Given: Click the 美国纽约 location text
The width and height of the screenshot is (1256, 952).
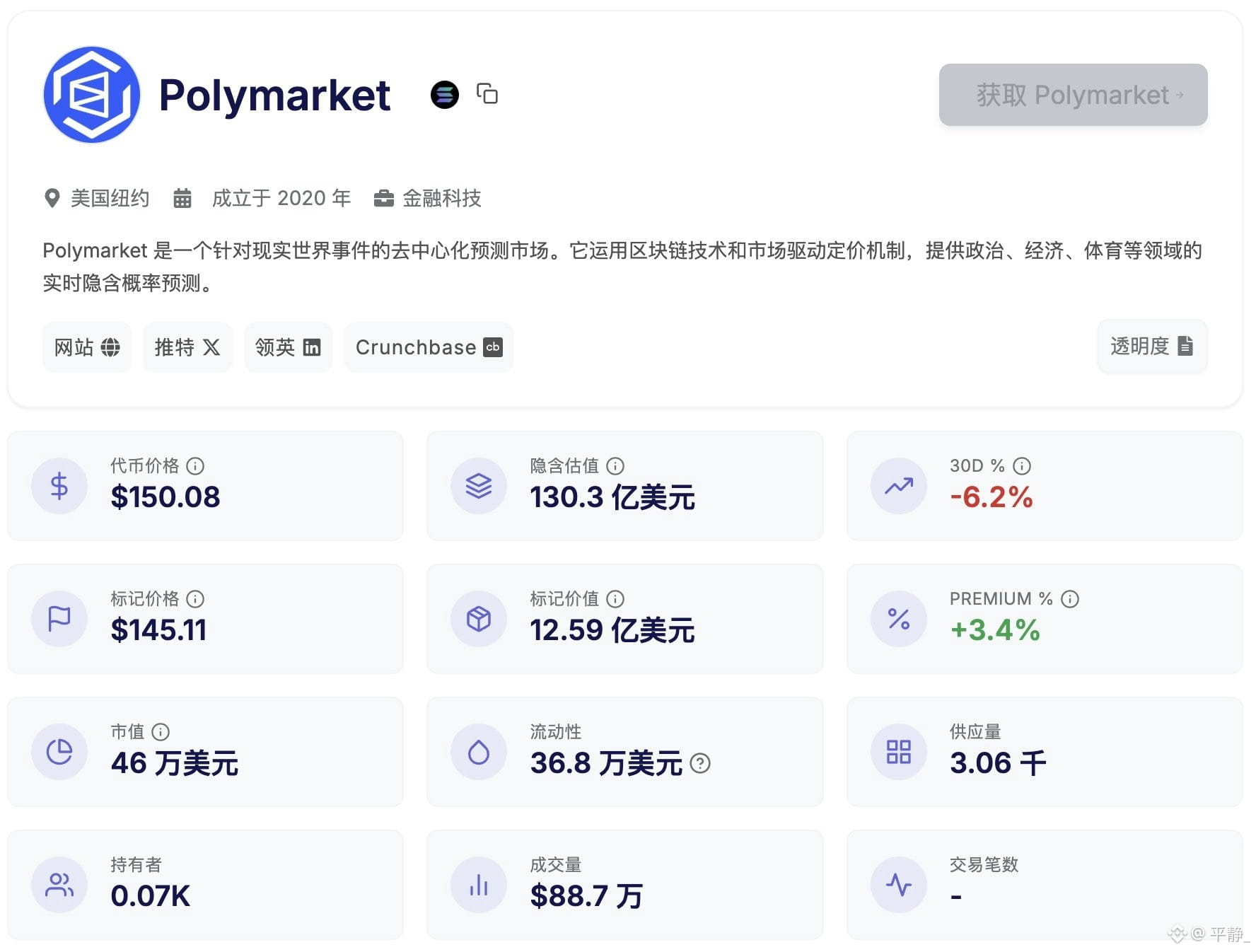Looking at the screenshot, I should pyautogui.click(x=110, y=199).
